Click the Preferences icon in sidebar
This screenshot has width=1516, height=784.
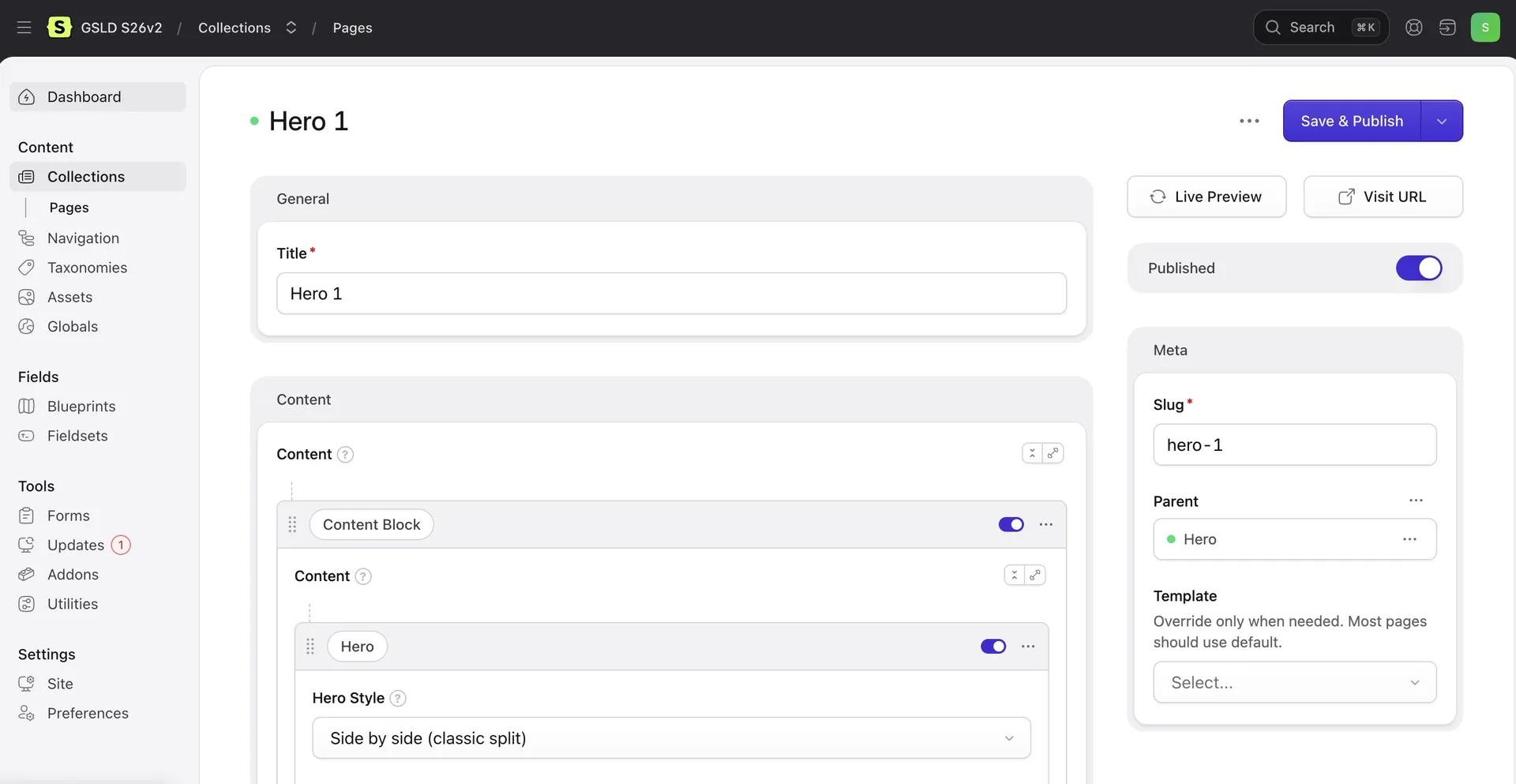click(27, 713)
